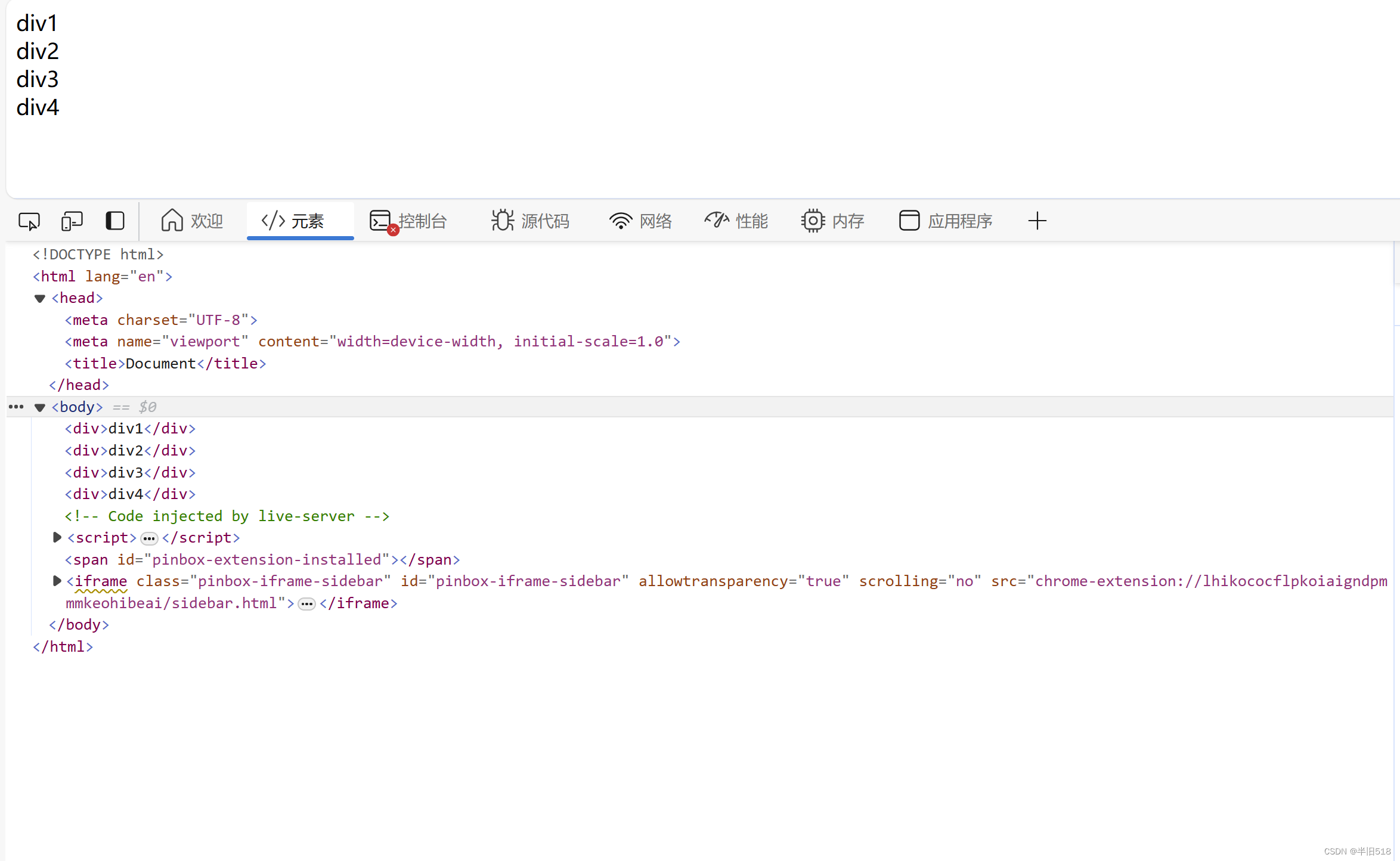Collapse the head node arrow
Viewport: 1400px width, 861px height.
point(40,299)
